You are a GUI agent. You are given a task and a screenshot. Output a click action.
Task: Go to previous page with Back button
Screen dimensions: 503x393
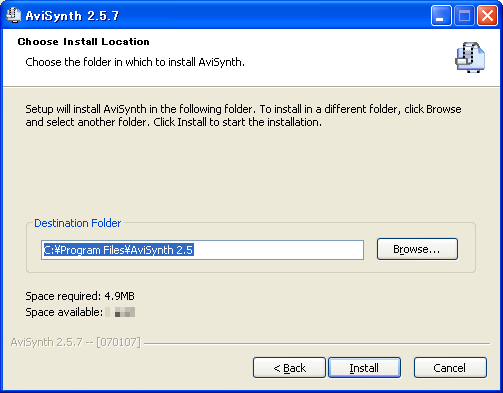(x=289, y=368)
